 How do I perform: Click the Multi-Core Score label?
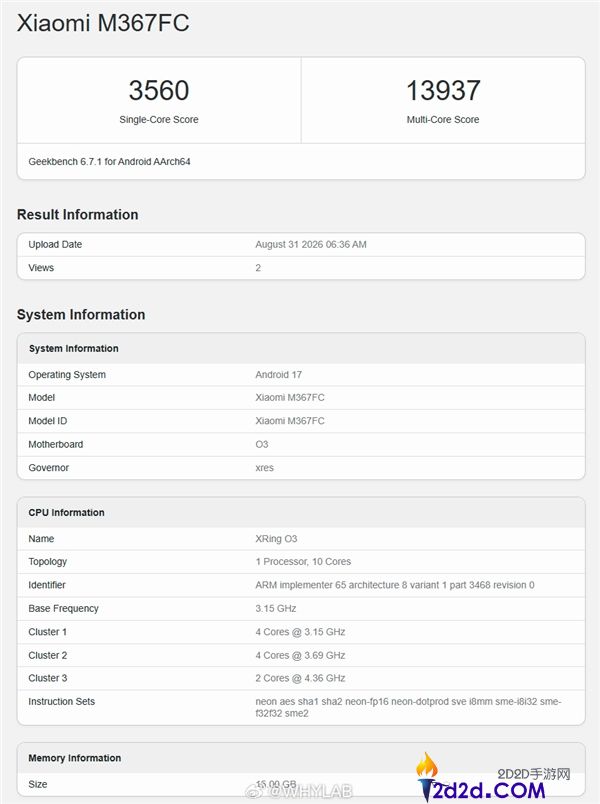443,119
